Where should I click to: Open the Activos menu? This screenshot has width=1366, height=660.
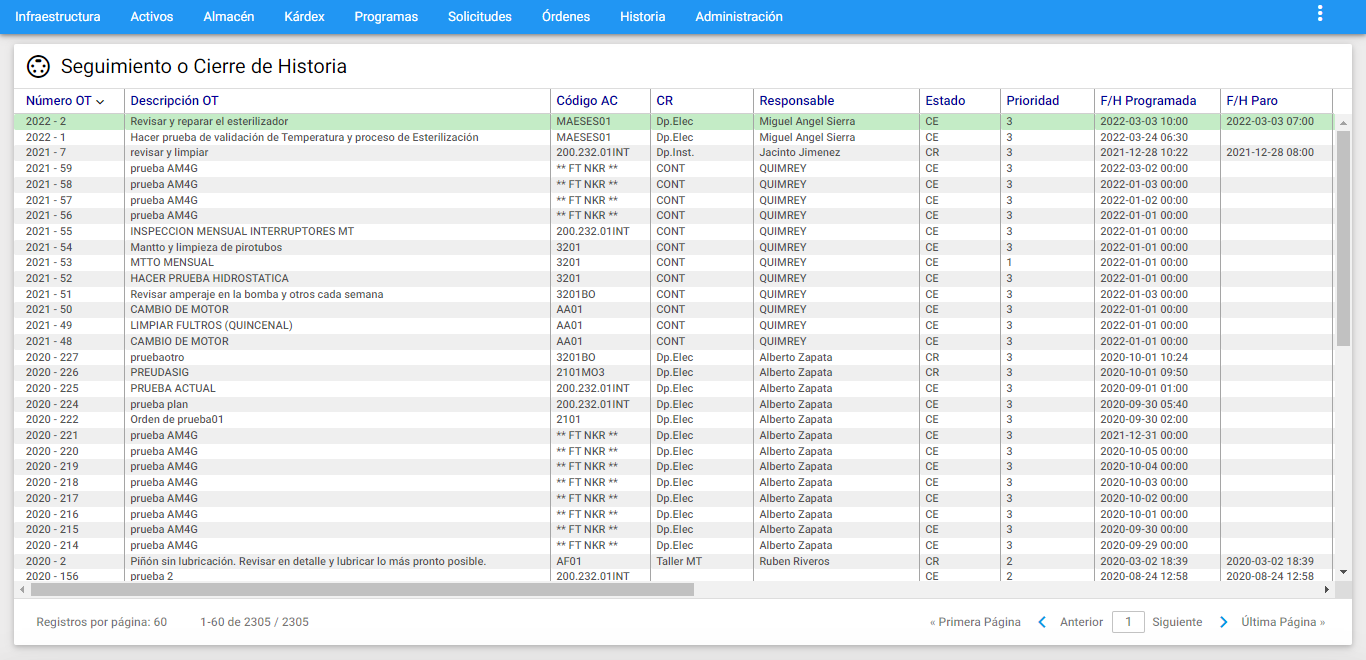tap(152, 17)
